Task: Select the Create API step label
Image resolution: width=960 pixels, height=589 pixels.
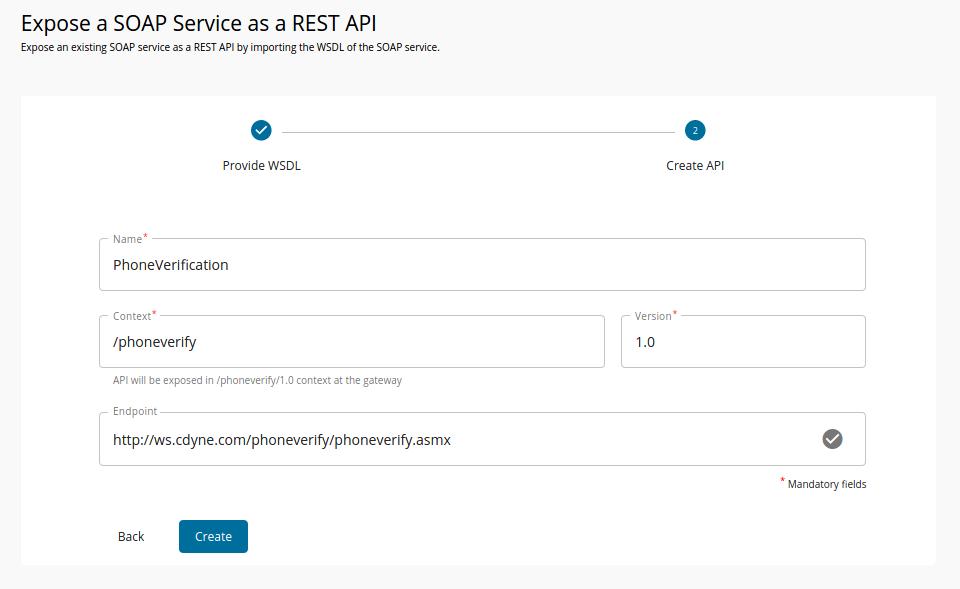Action: coord(695,166)
